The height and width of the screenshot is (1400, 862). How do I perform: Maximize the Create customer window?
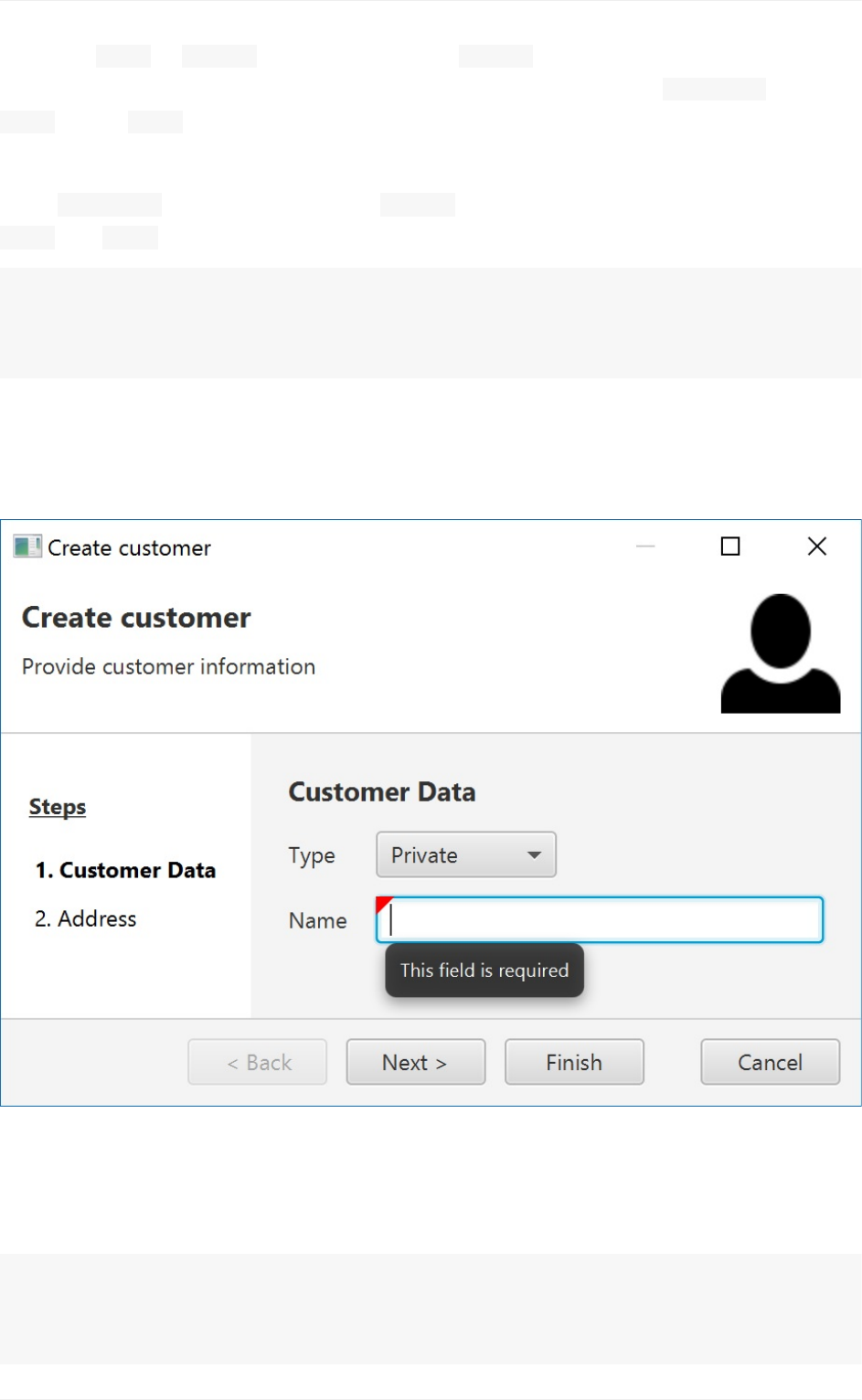coord(730,546)
